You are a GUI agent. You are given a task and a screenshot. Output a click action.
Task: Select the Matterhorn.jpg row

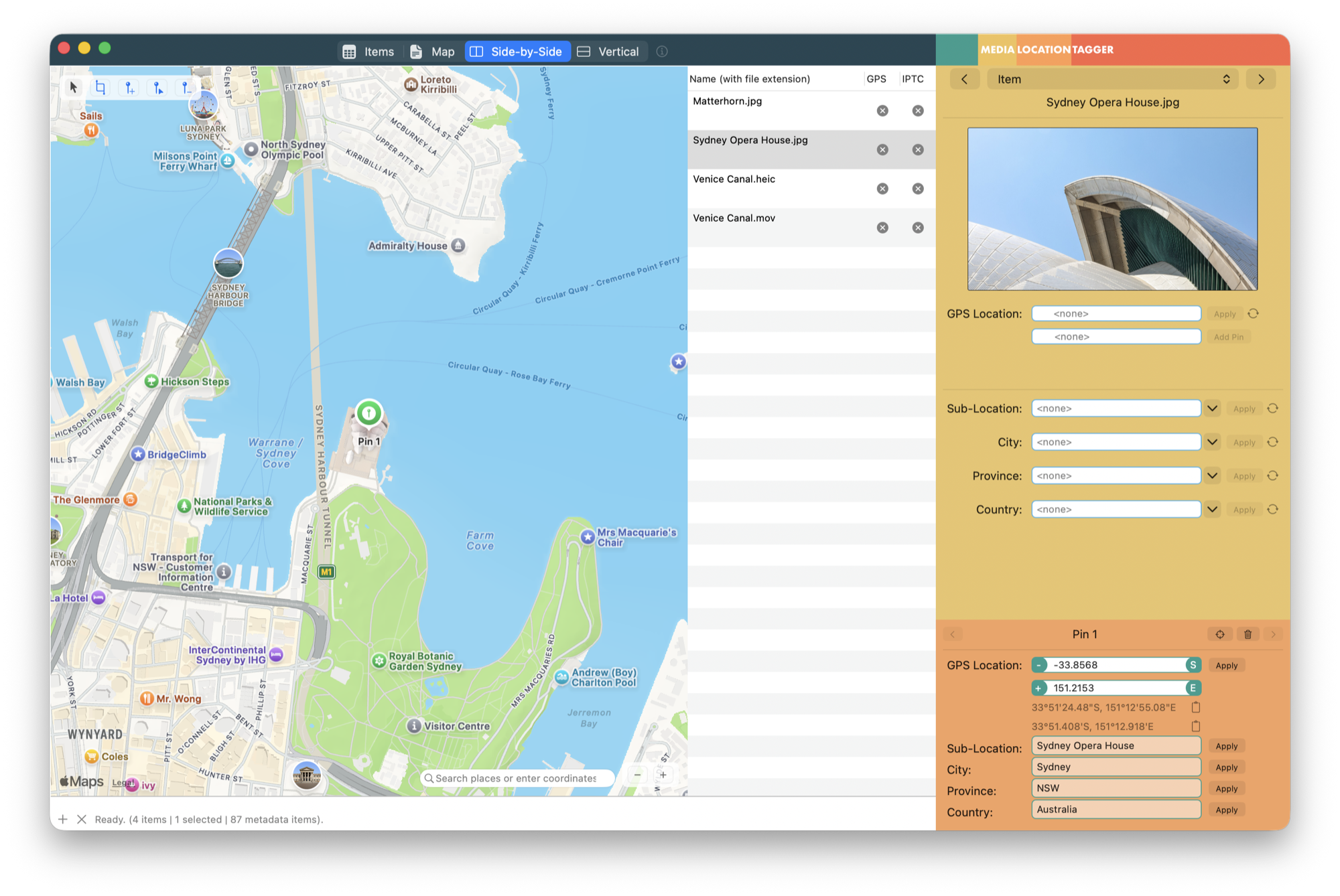coord(811,110)
